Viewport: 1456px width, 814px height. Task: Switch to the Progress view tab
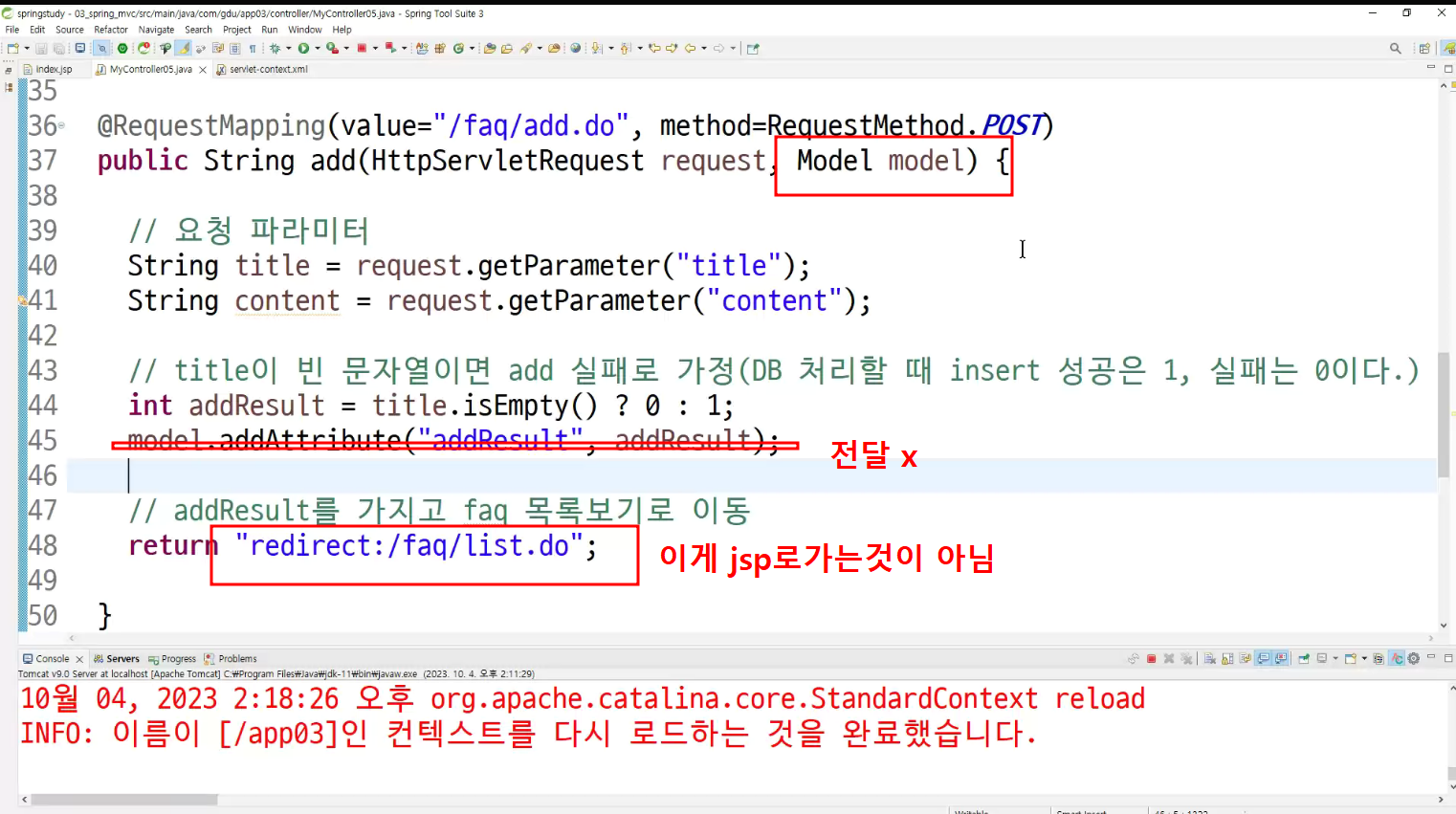172,659
